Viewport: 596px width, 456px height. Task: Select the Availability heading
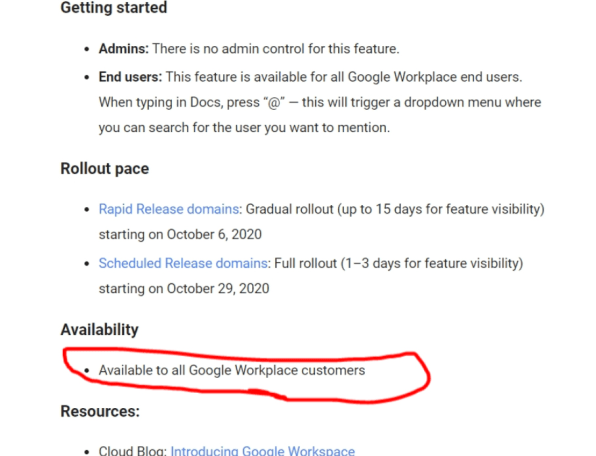click(x=99, y=329)
